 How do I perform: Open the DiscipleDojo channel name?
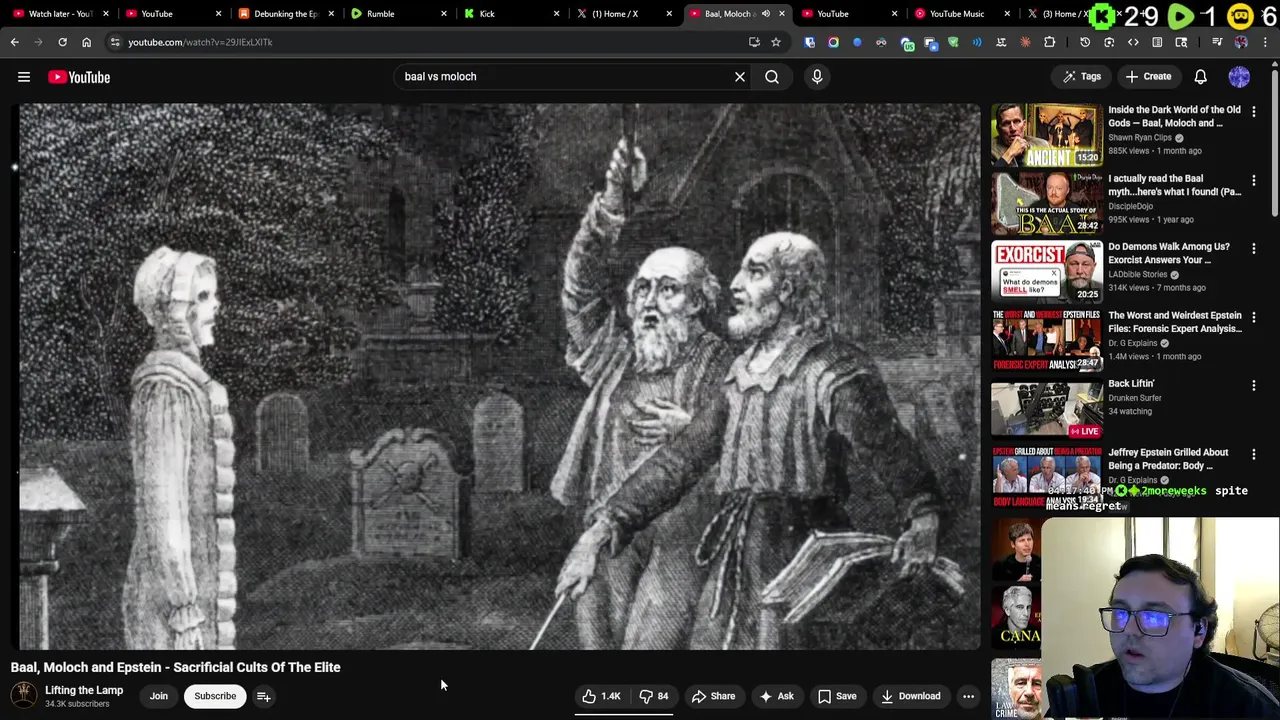pyautogui.click(x=1130, y=206)
